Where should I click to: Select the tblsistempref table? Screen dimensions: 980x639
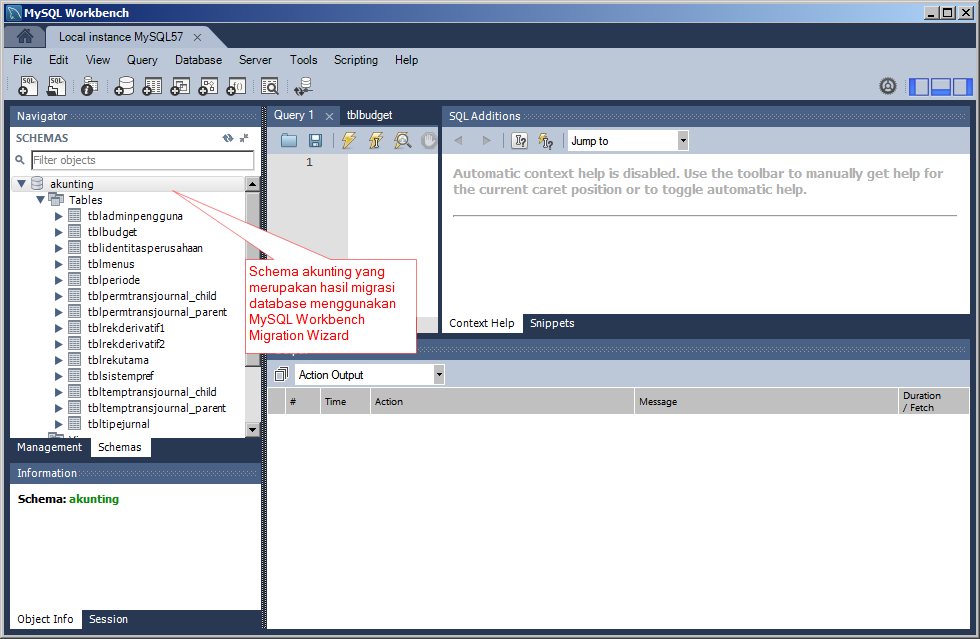(121, 376)
